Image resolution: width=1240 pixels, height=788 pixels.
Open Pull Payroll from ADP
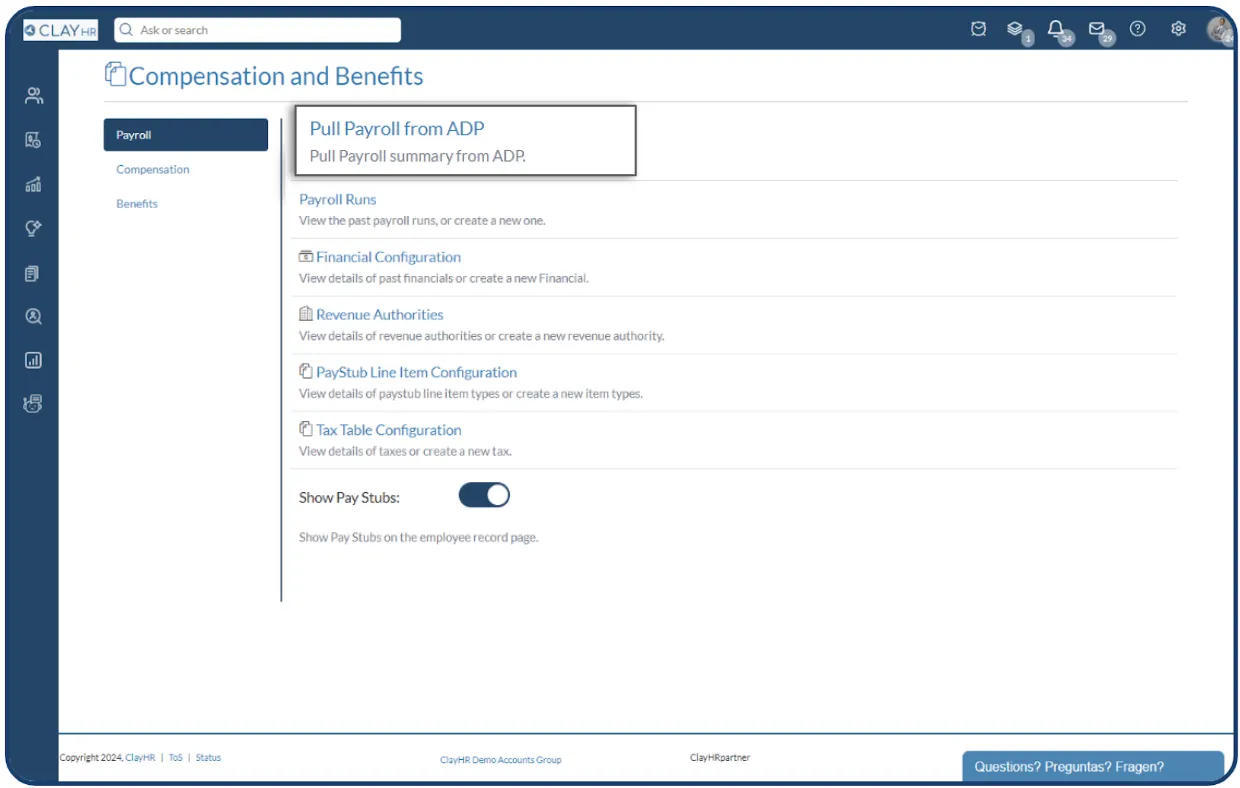pyautogui.click(x=397, y=128)
